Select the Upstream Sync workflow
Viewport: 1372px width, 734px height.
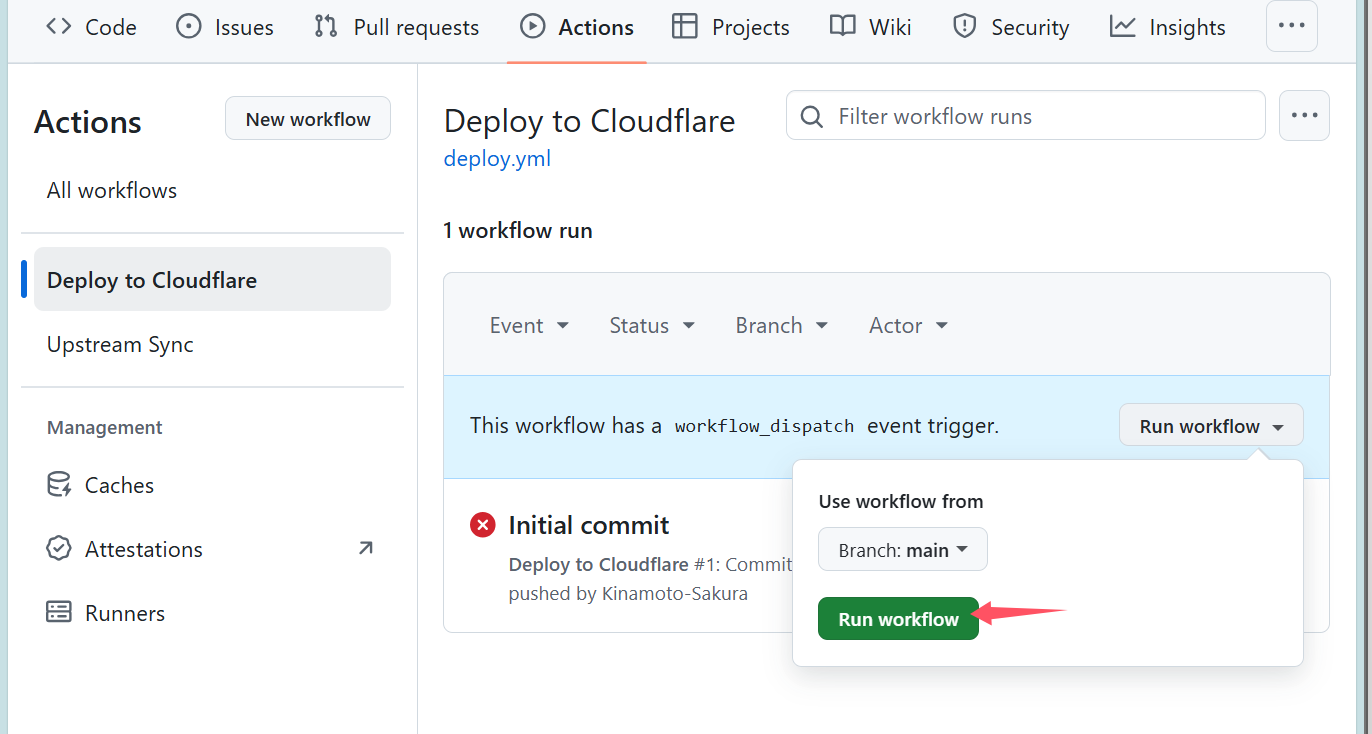pyautogui.click(x=120, y=344)
